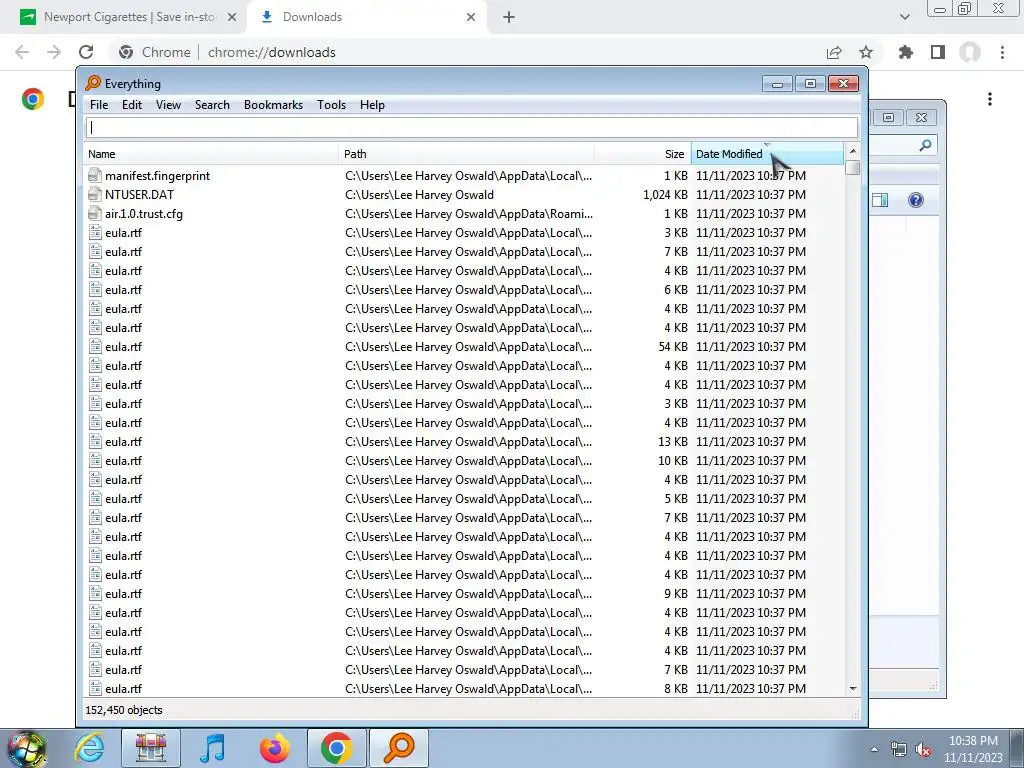Sort results by the Path column header
This screenshot has width=1024, height=768.
click(x=466, y=154)
